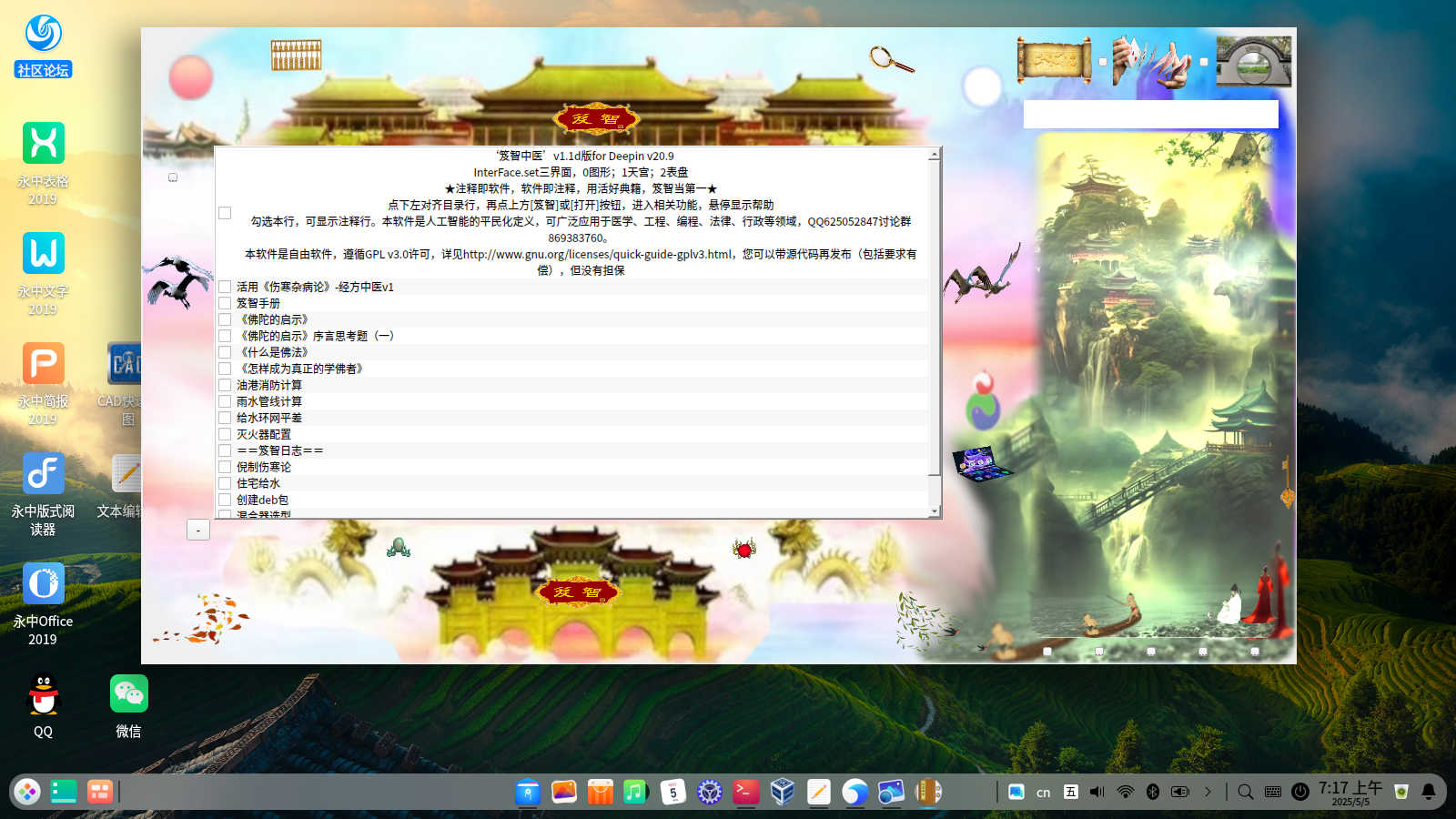Click the list scrollbar down arrow
Viewport: 1456px width, 819px height.
click(935, 512)
